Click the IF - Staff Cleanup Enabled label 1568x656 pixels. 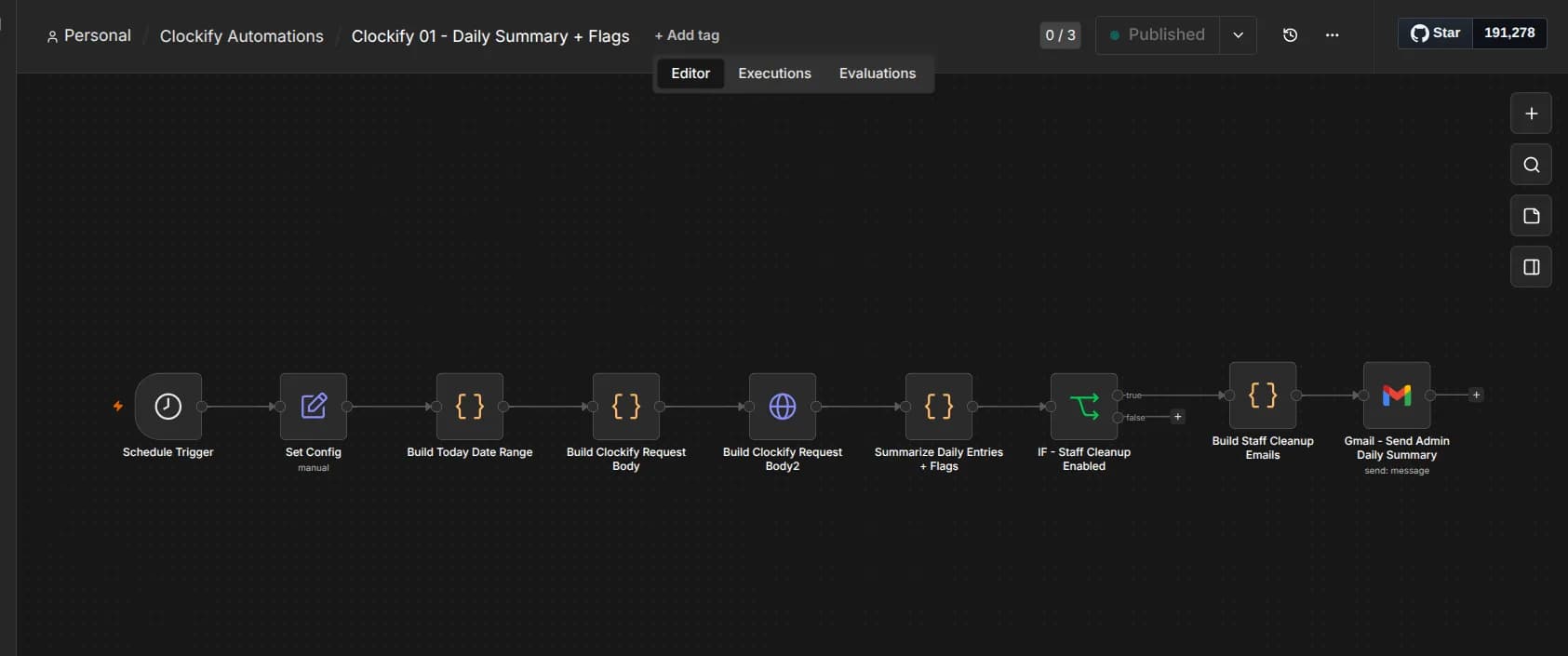pyautogui.click(x=1084, y=459)
